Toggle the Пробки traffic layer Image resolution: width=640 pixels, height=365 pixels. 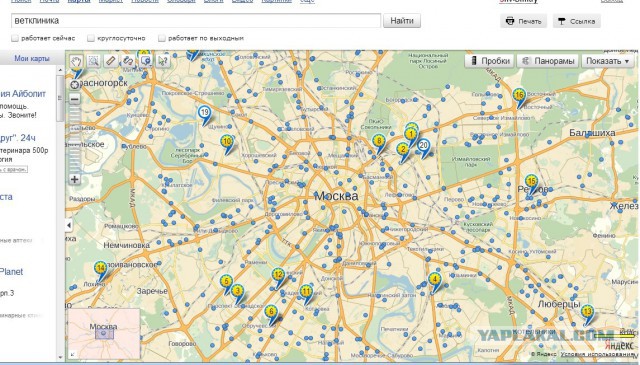pyautogui.click(x=490, y=61)
